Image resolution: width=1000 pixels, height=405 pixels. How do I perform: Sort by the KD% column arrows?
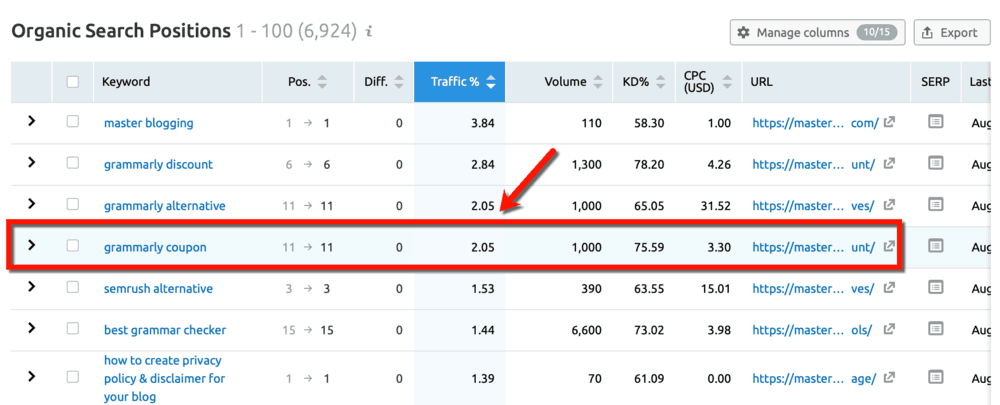(x=660, y=82)
